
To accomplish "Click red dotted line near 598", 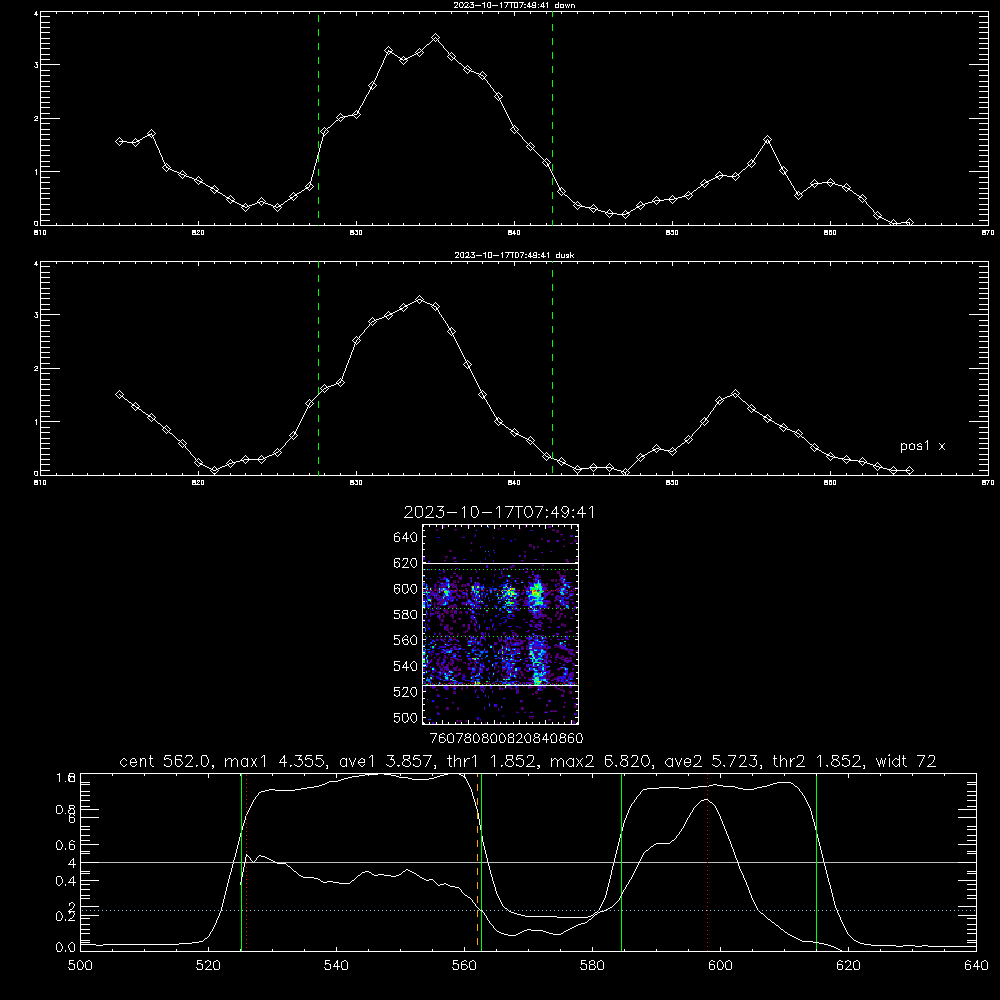I will (707, 862).
